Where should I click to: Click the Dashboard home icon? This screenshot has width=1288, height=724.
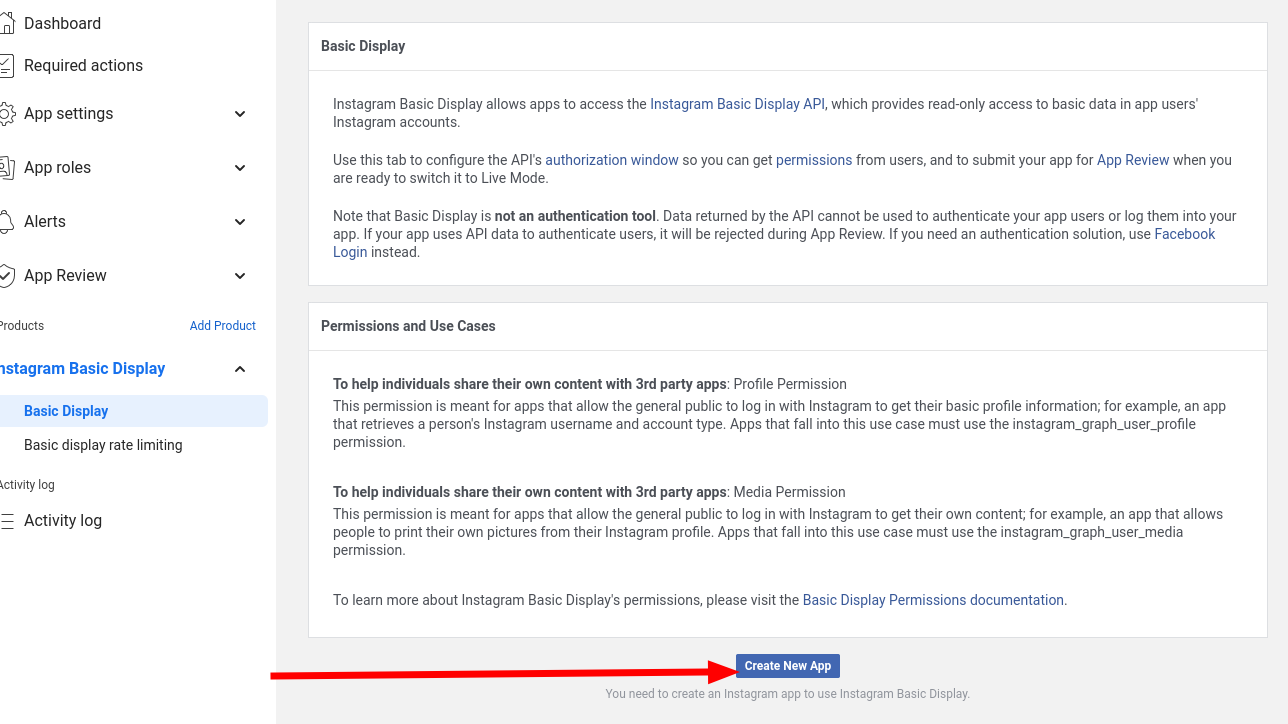pyautogui.click(x=7, y=24)
